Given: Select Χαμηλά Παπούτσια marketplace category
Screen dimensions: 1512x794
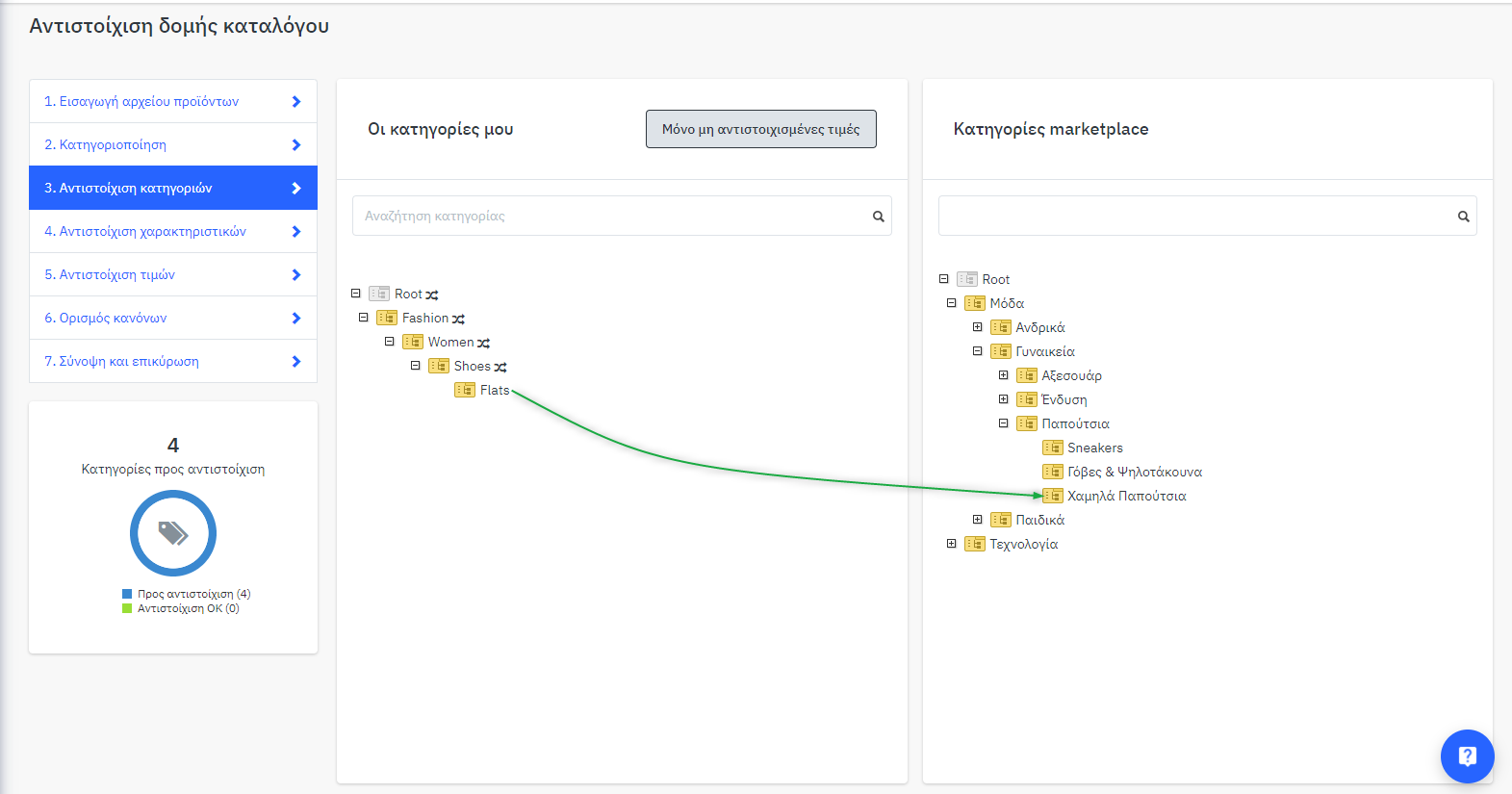Looking at the screenshot, I should 1126,496.
